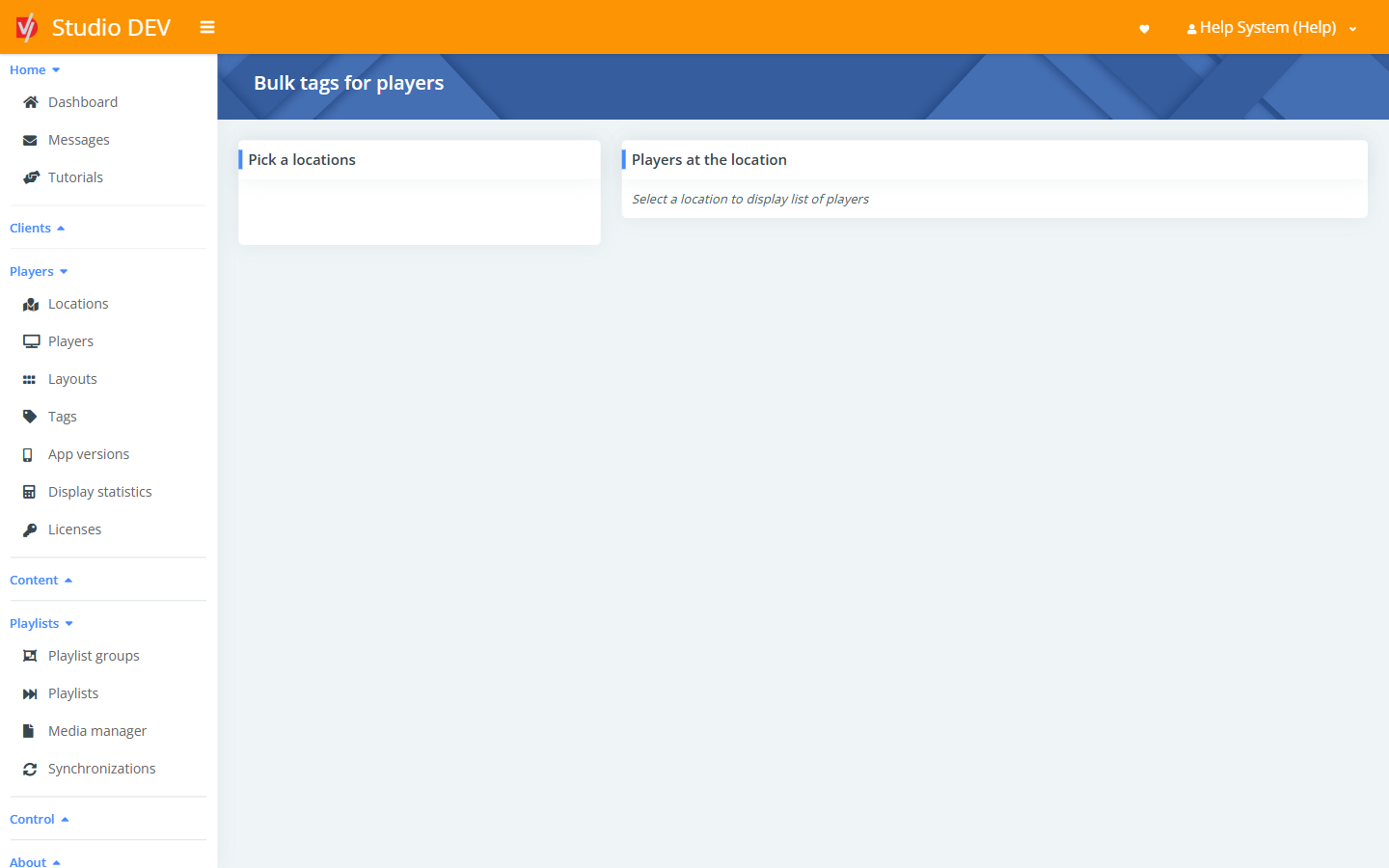Click the Layouts grid icon
The image size is (1389, 868).
pyautogui.click(x=29, y=380)
